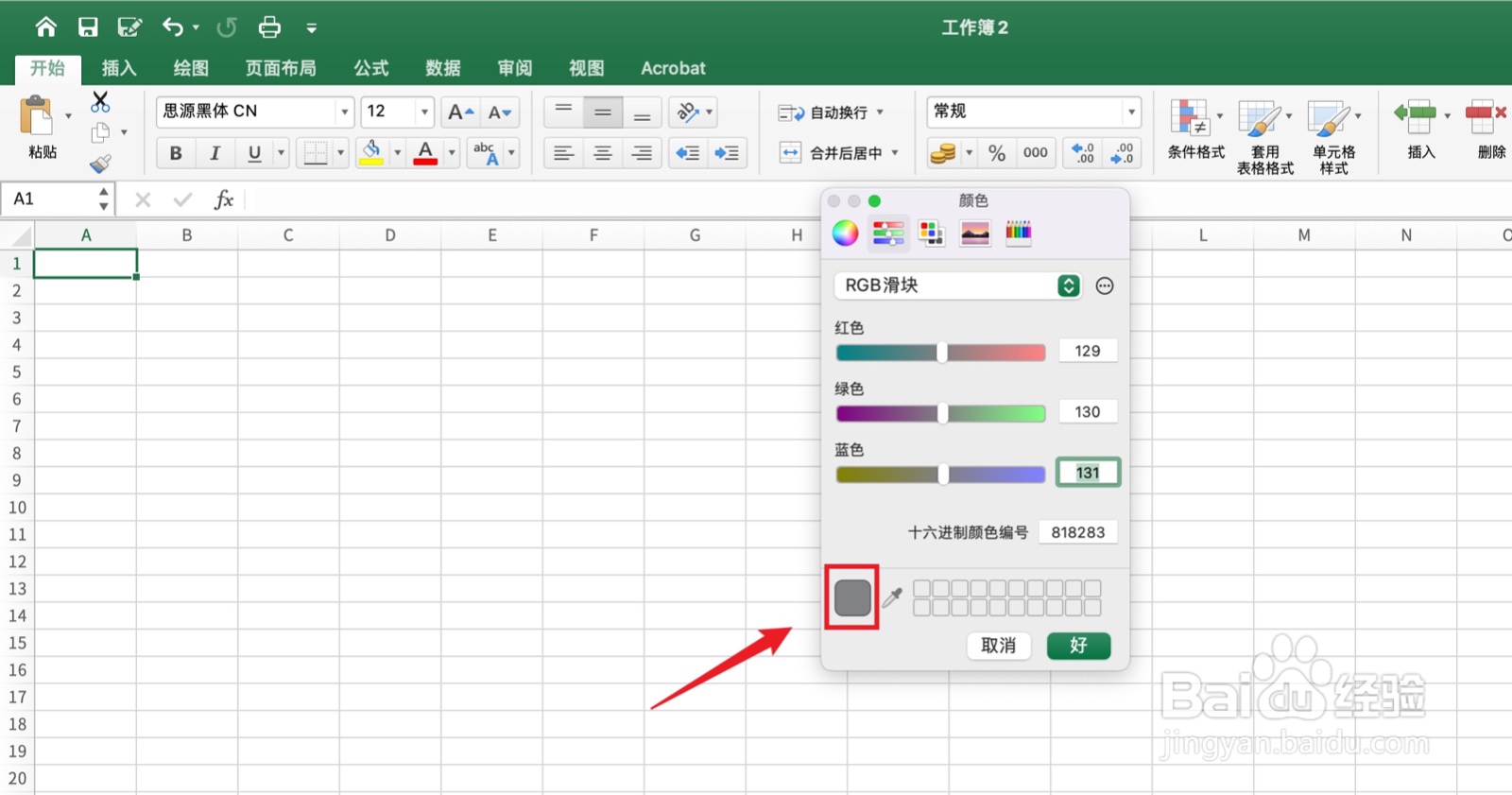Toggle bold formatting
1512x795 pixels.
(x=175, y=153)
